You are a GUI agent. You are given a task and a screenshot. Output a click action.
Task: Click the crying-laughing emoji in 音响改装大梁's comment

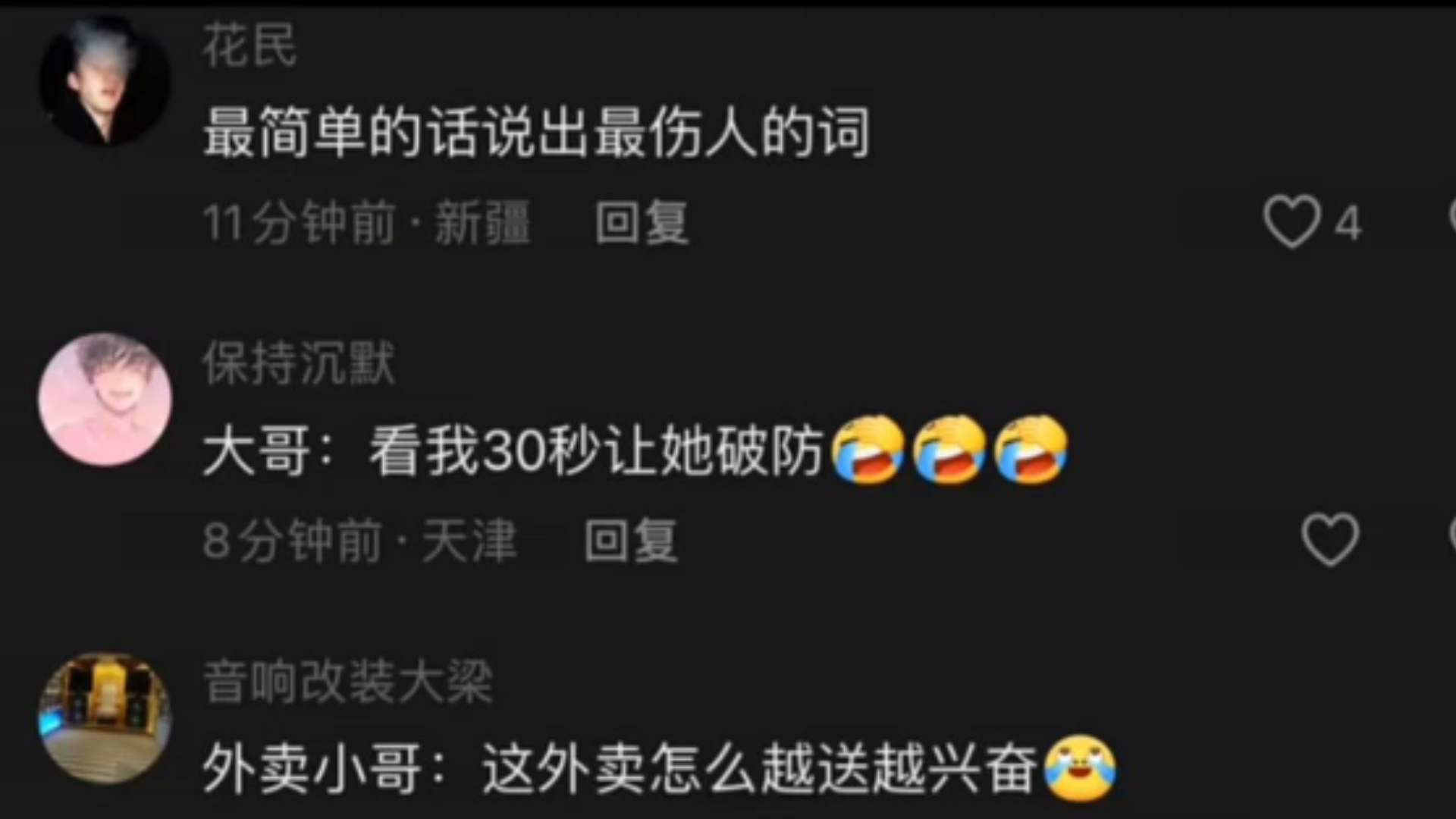(1081, 768)
